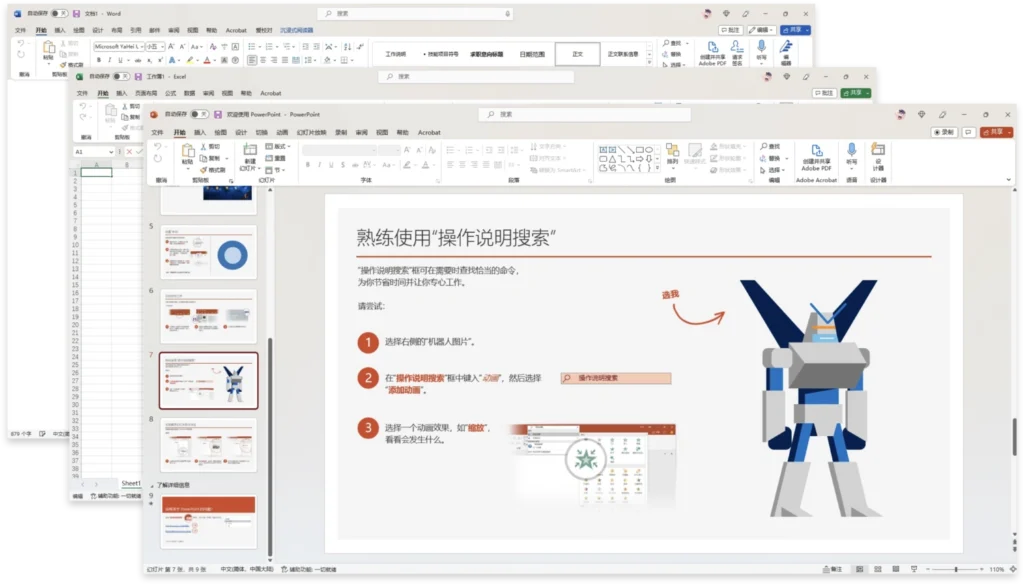The width and height of the screenshot is (1024, 585).
Task: Open the Word font name dropdown
Action: (x=142, y=46)
